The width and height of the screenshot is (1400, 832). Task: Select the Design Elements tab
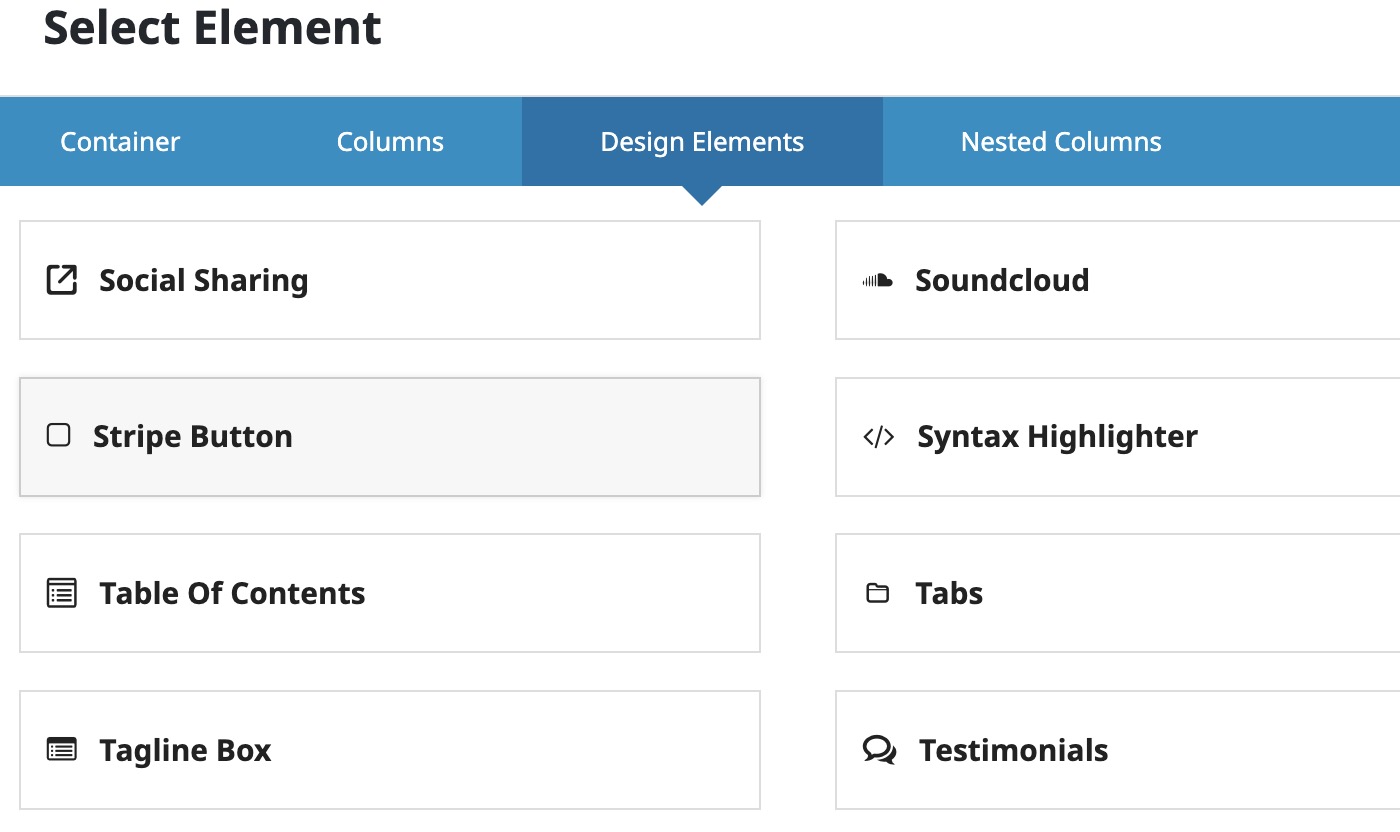pos(702,142)
